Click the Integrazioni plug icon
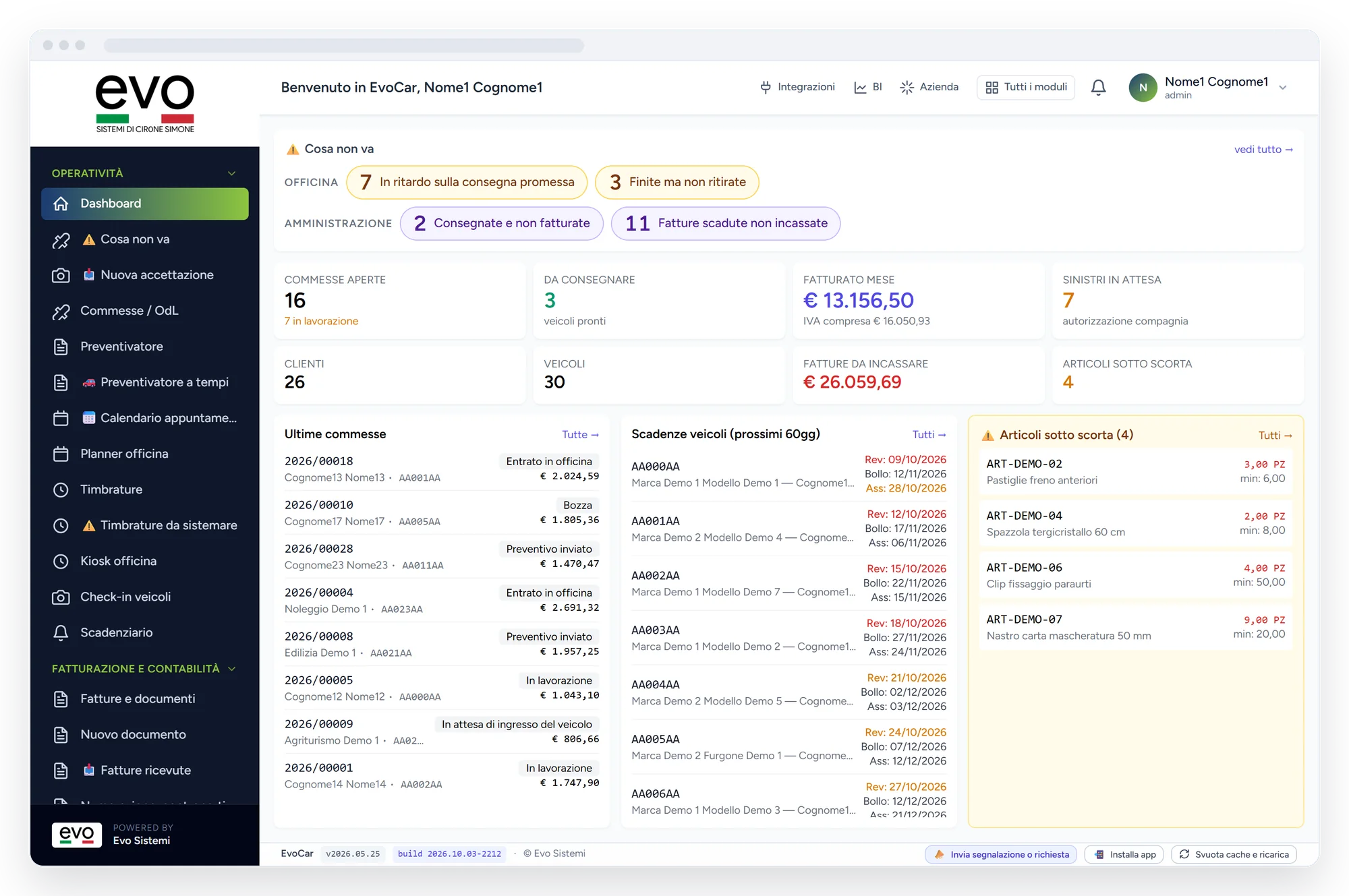The image size is (1349, 896). [766, 87]
